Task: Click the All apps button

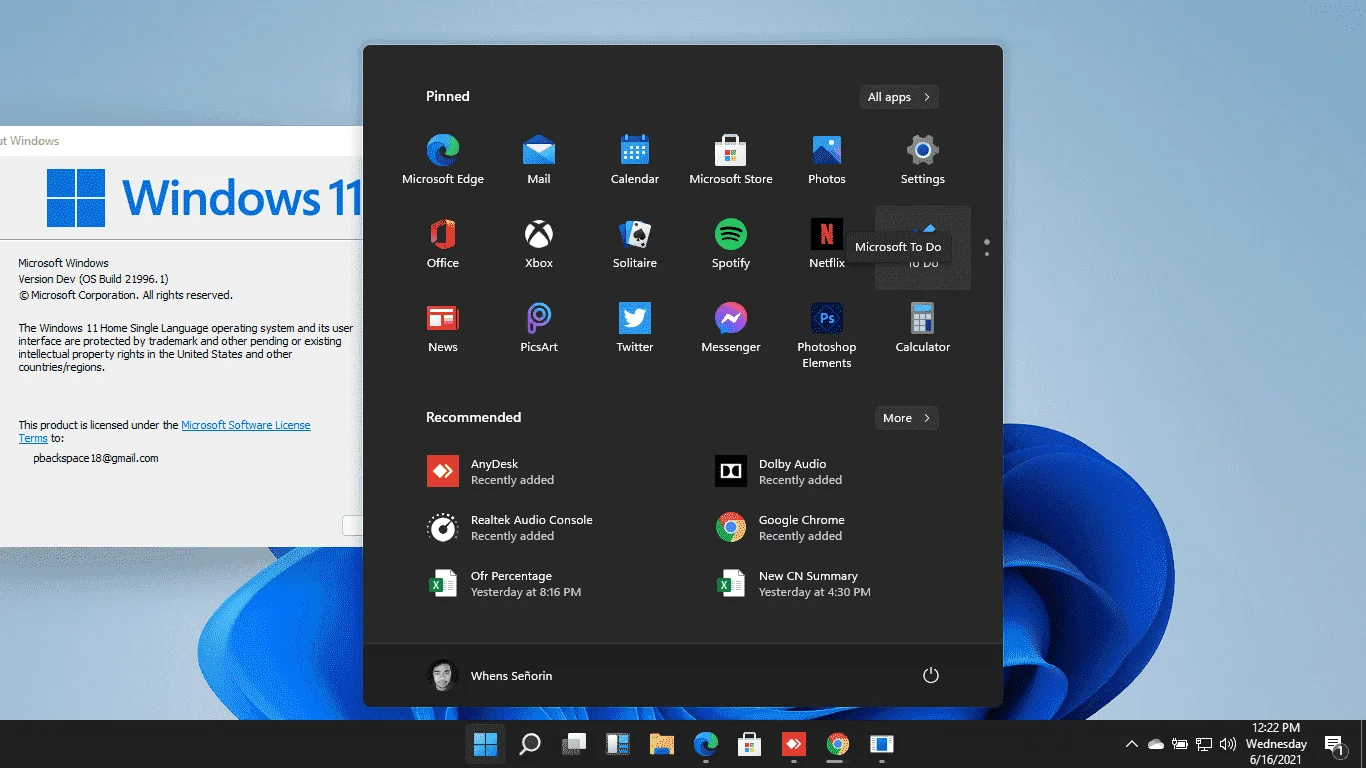Action: click(x=899, y=97)
